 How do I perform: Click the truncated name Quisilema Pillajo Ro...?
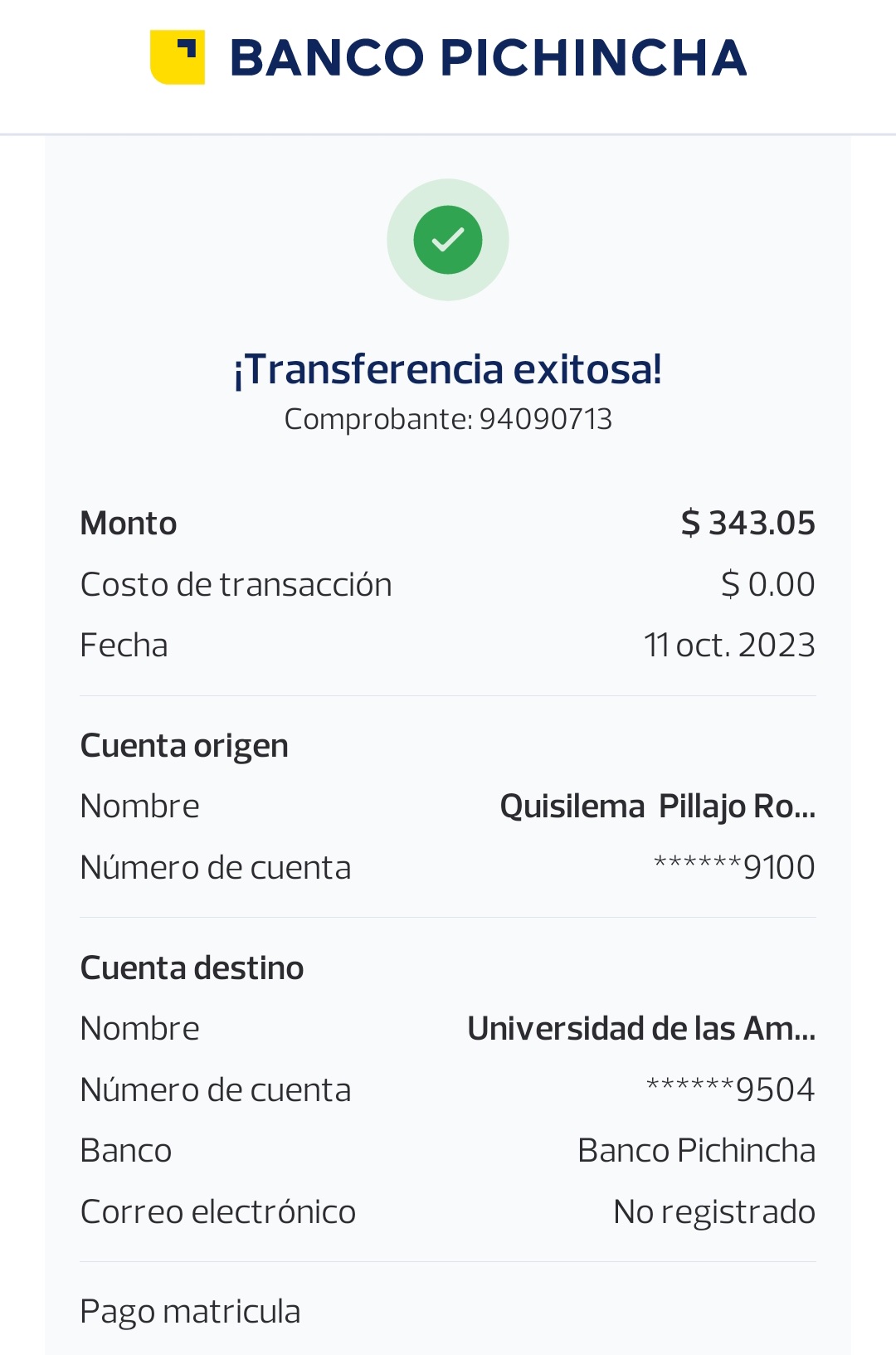(x=657, y=807)
